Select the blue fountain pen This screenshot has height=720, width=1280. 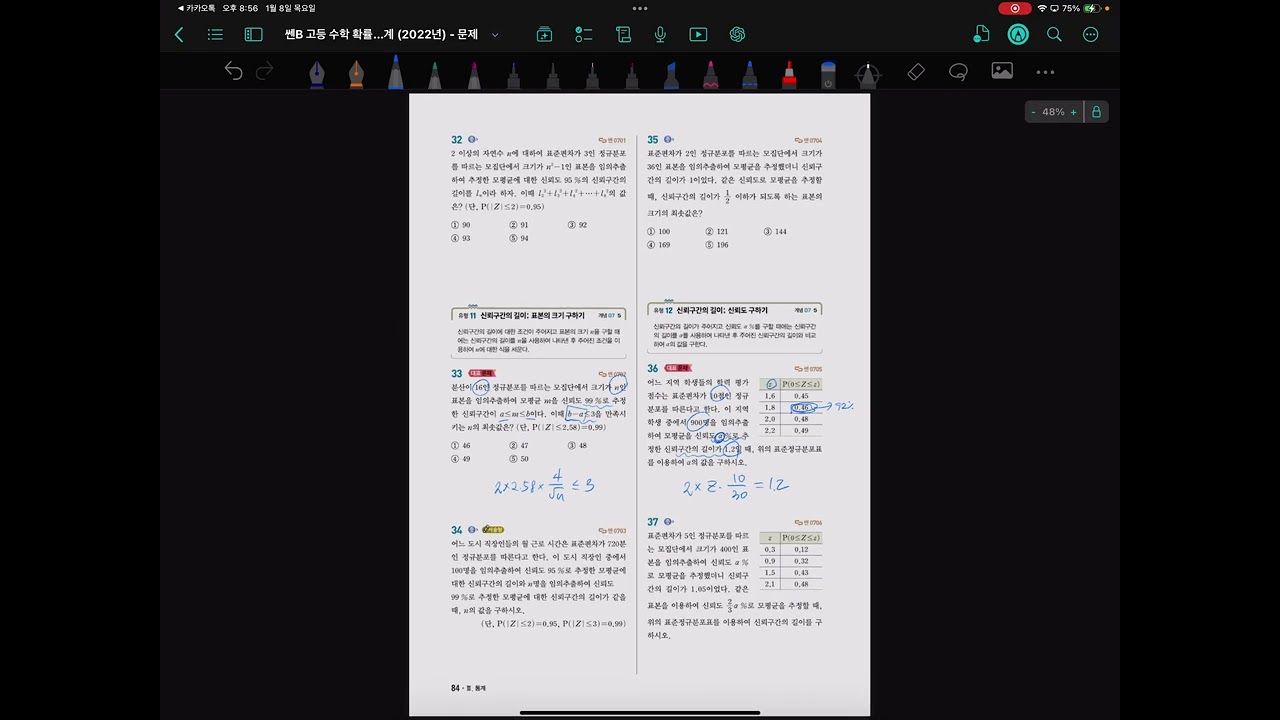[317, 73]
